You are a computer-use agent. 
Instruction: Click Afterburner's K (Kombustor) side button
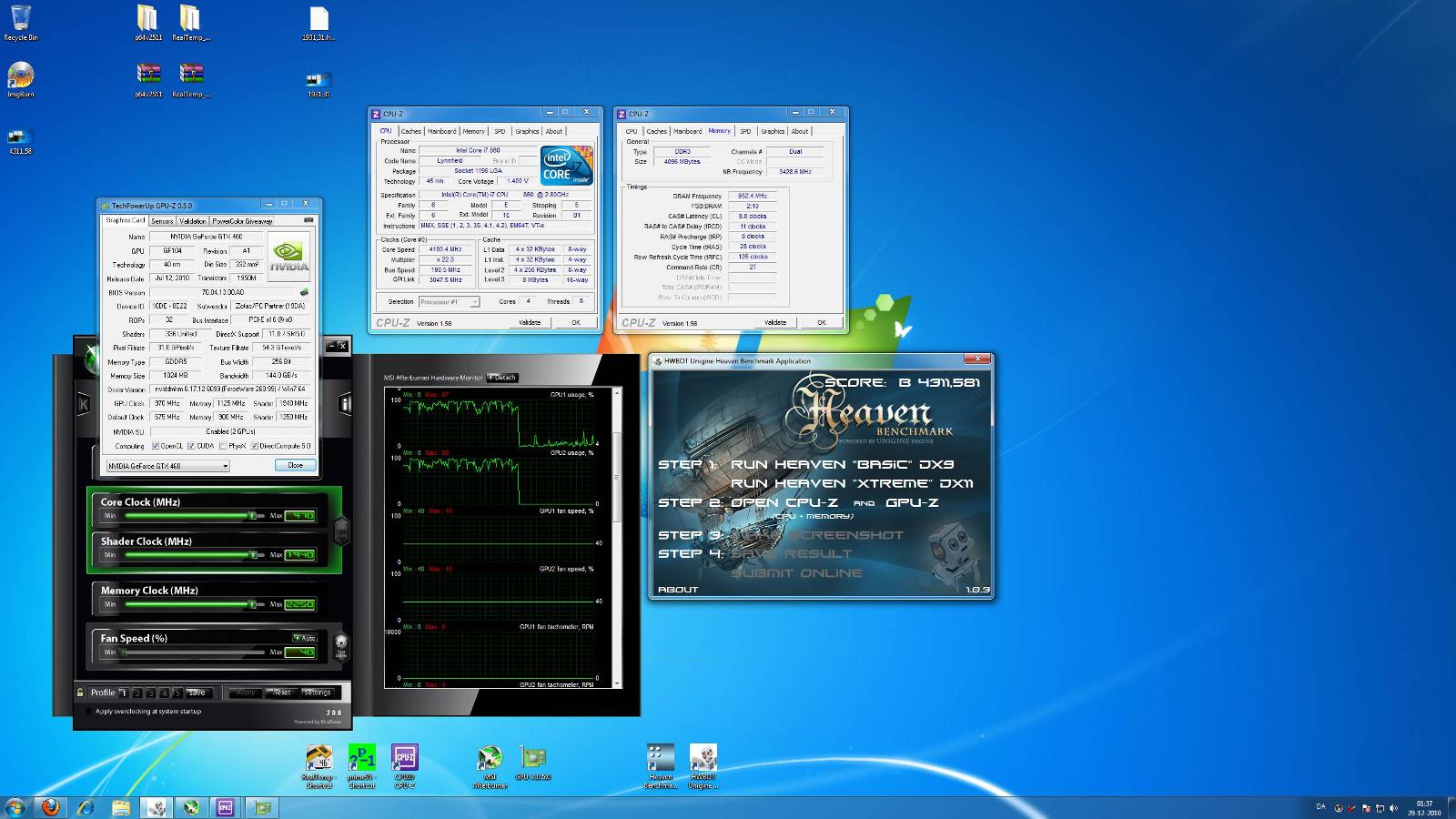pos(85,403)
